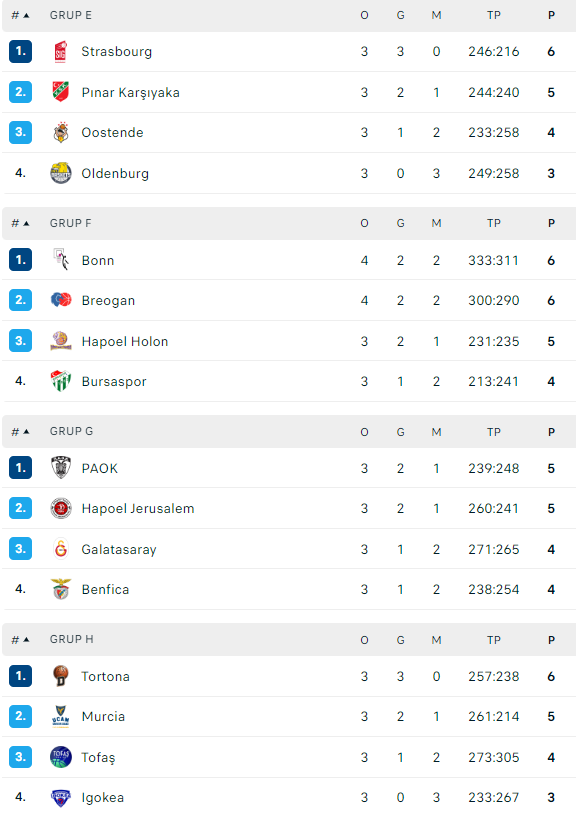The width and height of the screenshot is (576, 816).
Task: Click the Tofaş team logo
Action: click(x=61, y=757)
